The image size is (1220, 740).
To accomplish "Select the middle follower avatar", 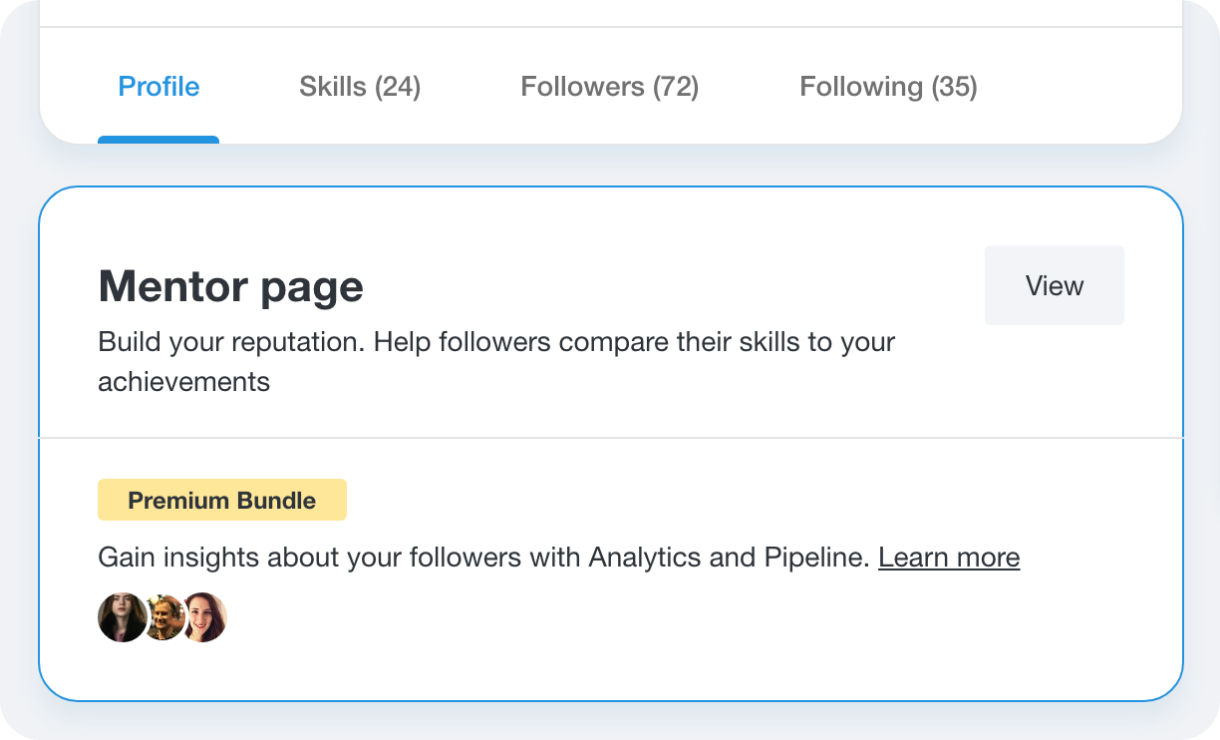I will [164, 618].
